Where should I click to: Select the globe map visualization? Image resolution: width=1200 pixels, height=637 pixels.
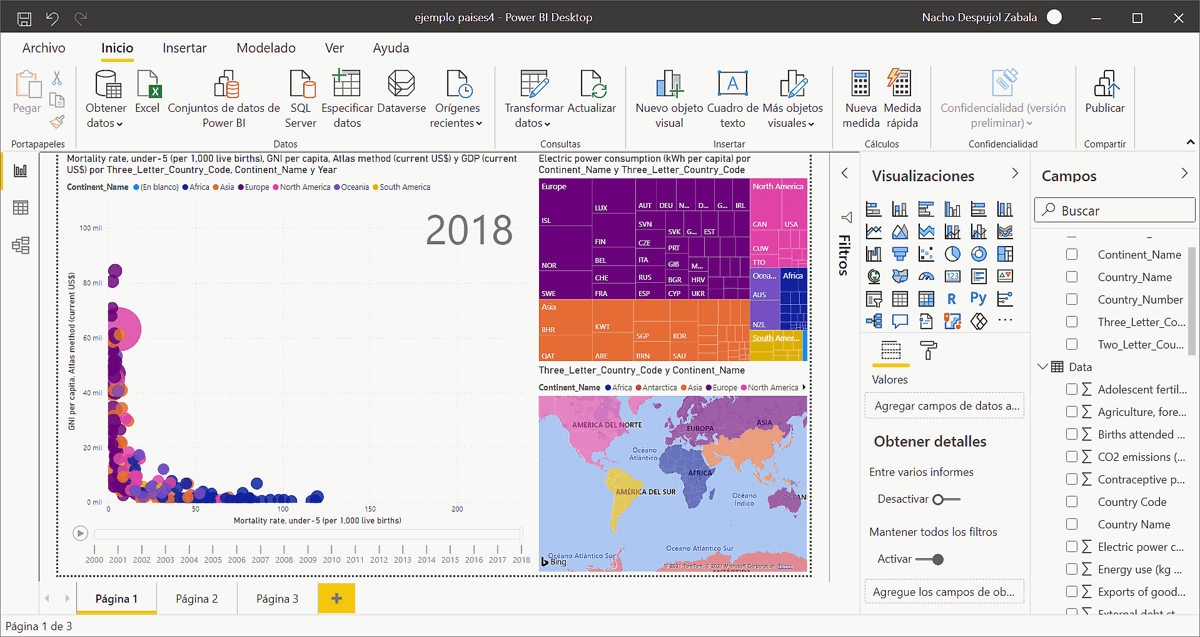[x=874, y=277]
